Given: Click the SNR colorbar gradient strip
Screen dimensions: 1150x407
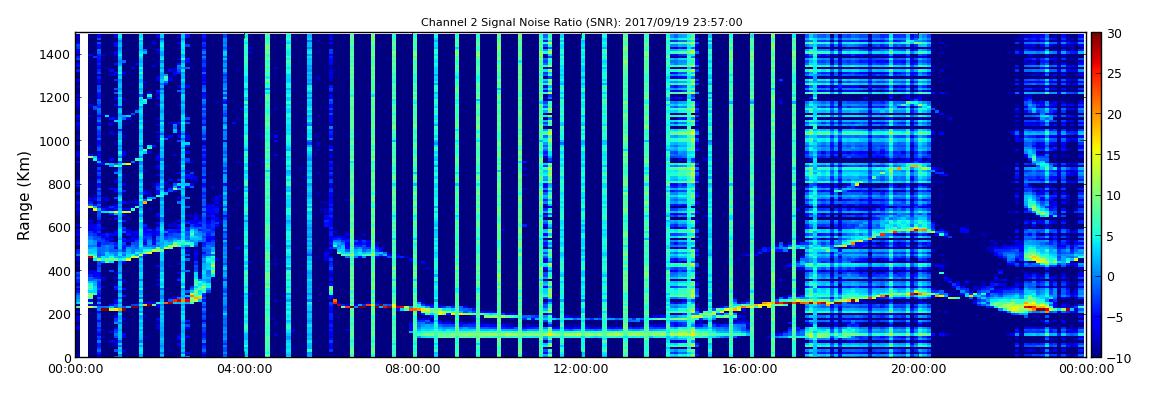Looking at the screenshot, I should coord(1096,195).
